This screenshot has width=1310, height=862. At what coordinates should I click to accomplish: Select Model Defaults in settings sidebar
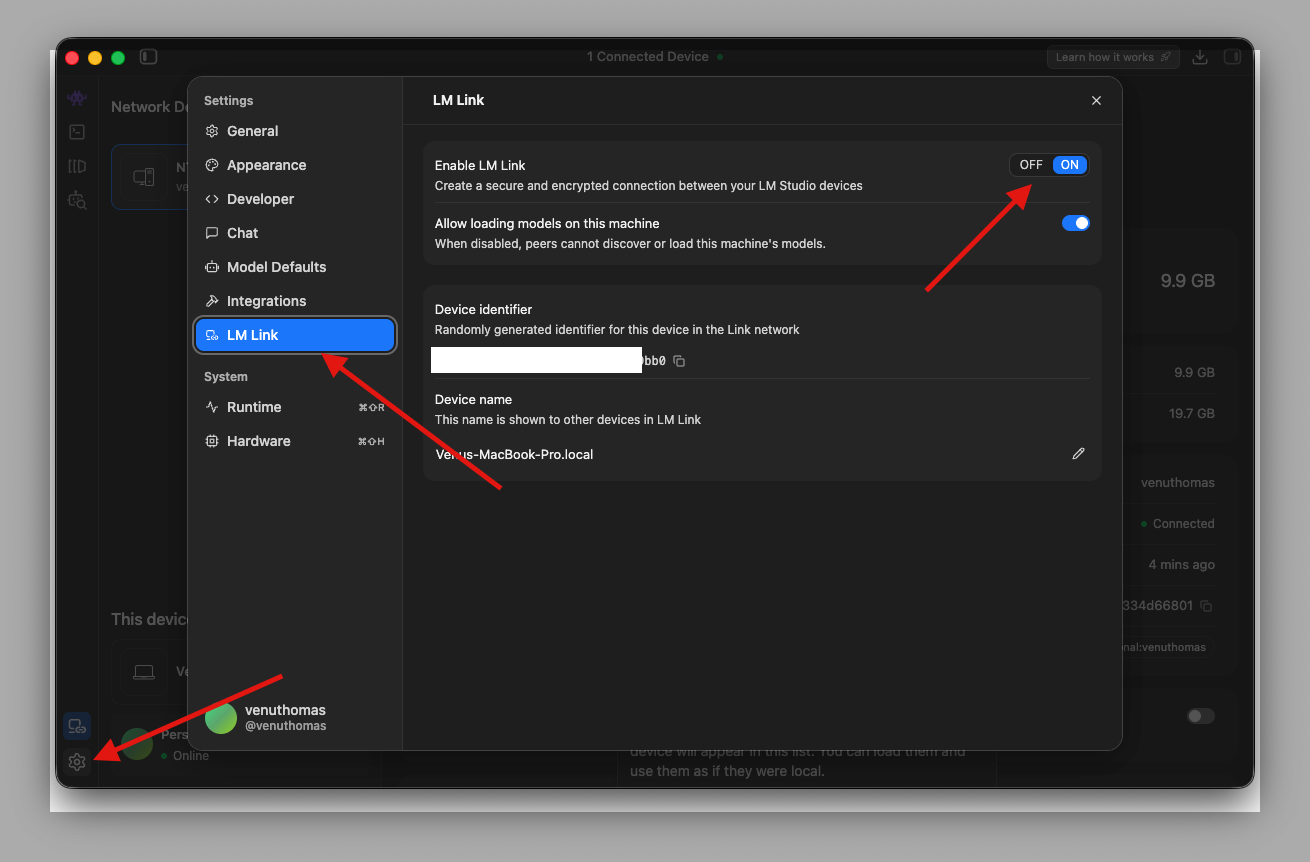click(x=276, y=267)
